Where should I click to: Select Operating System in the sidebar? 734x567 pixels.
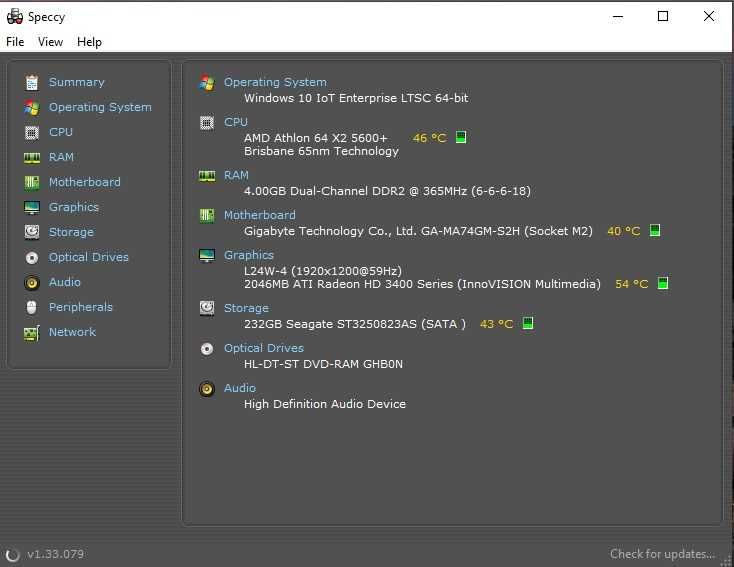click(100, 107)
